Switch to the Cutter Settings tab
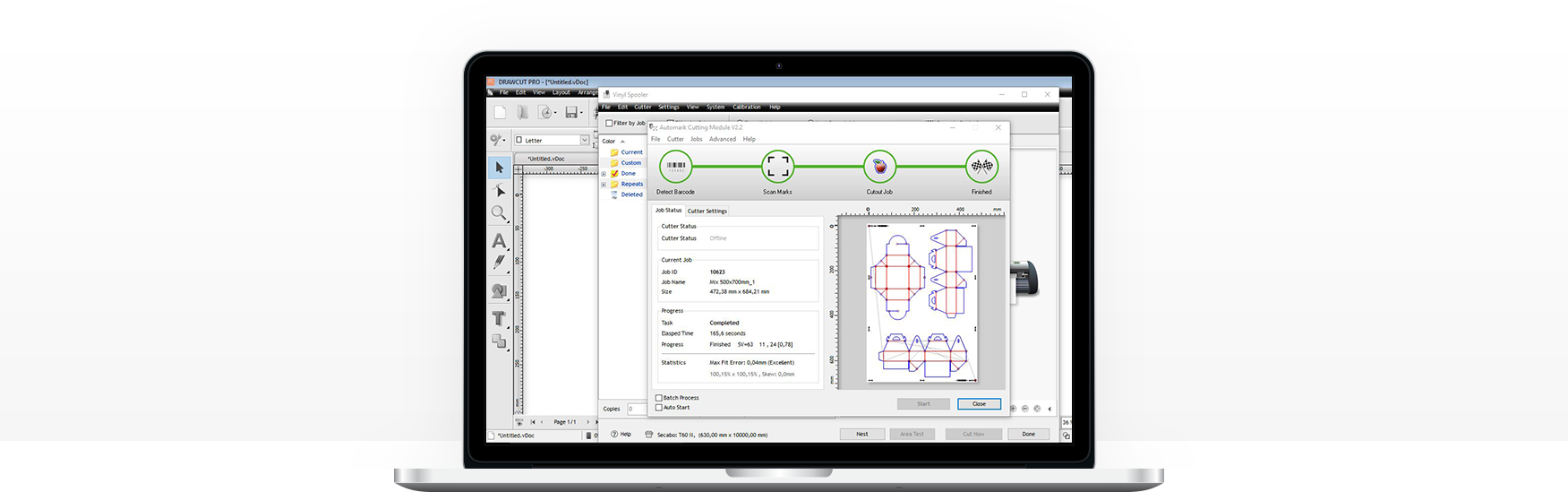Screen dimensions: 1568x492 [x=707, y=211]
